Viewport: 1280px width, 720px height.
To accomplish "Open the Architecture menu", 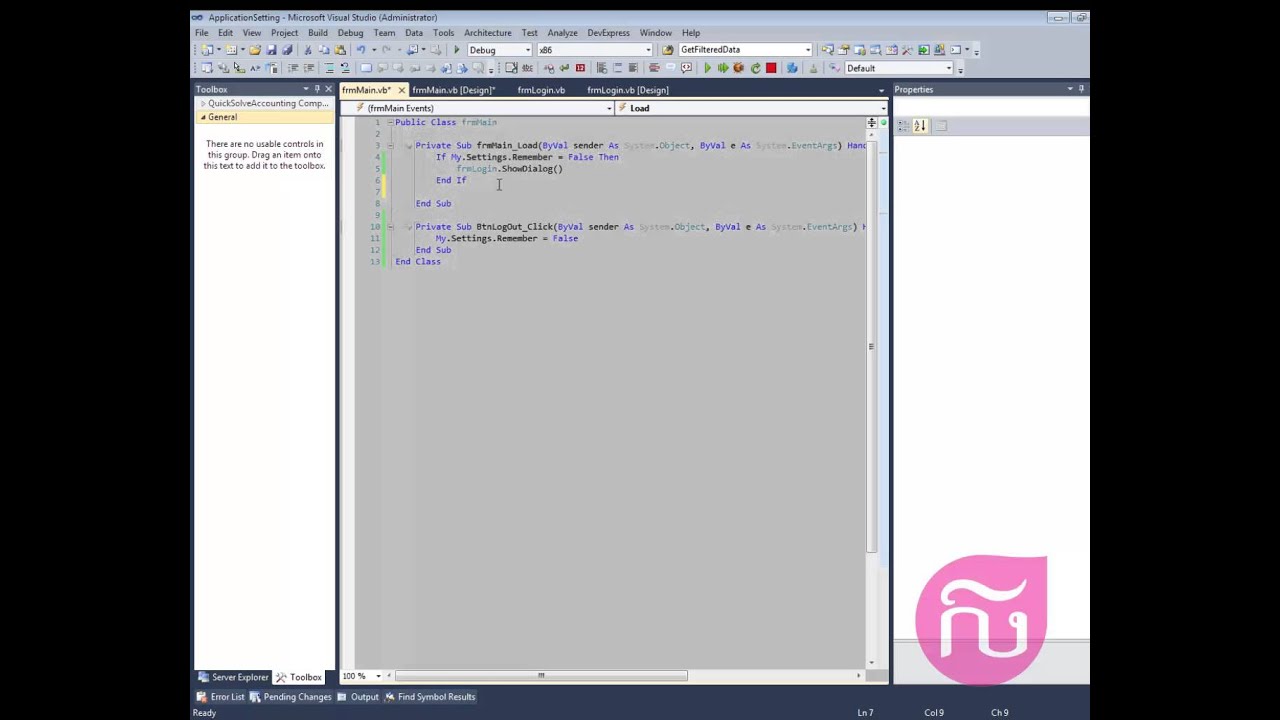I will 488,33.
